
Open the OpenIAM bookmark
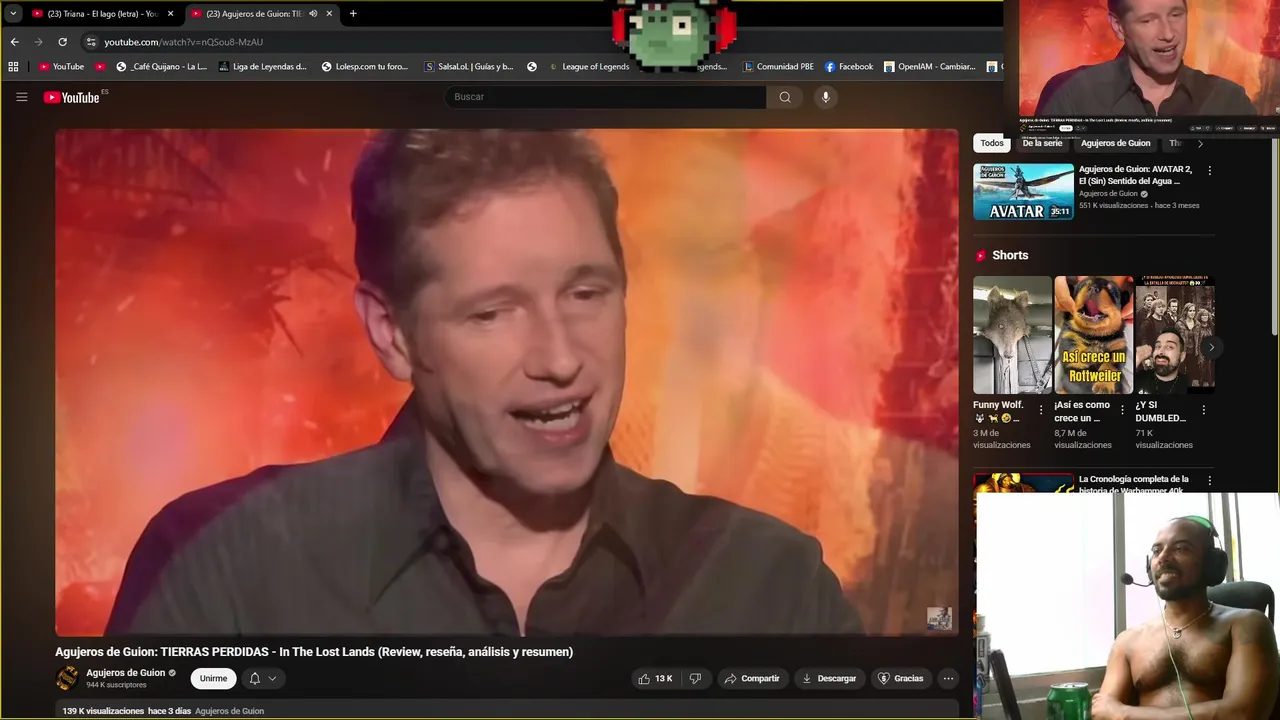click(929, 67)
